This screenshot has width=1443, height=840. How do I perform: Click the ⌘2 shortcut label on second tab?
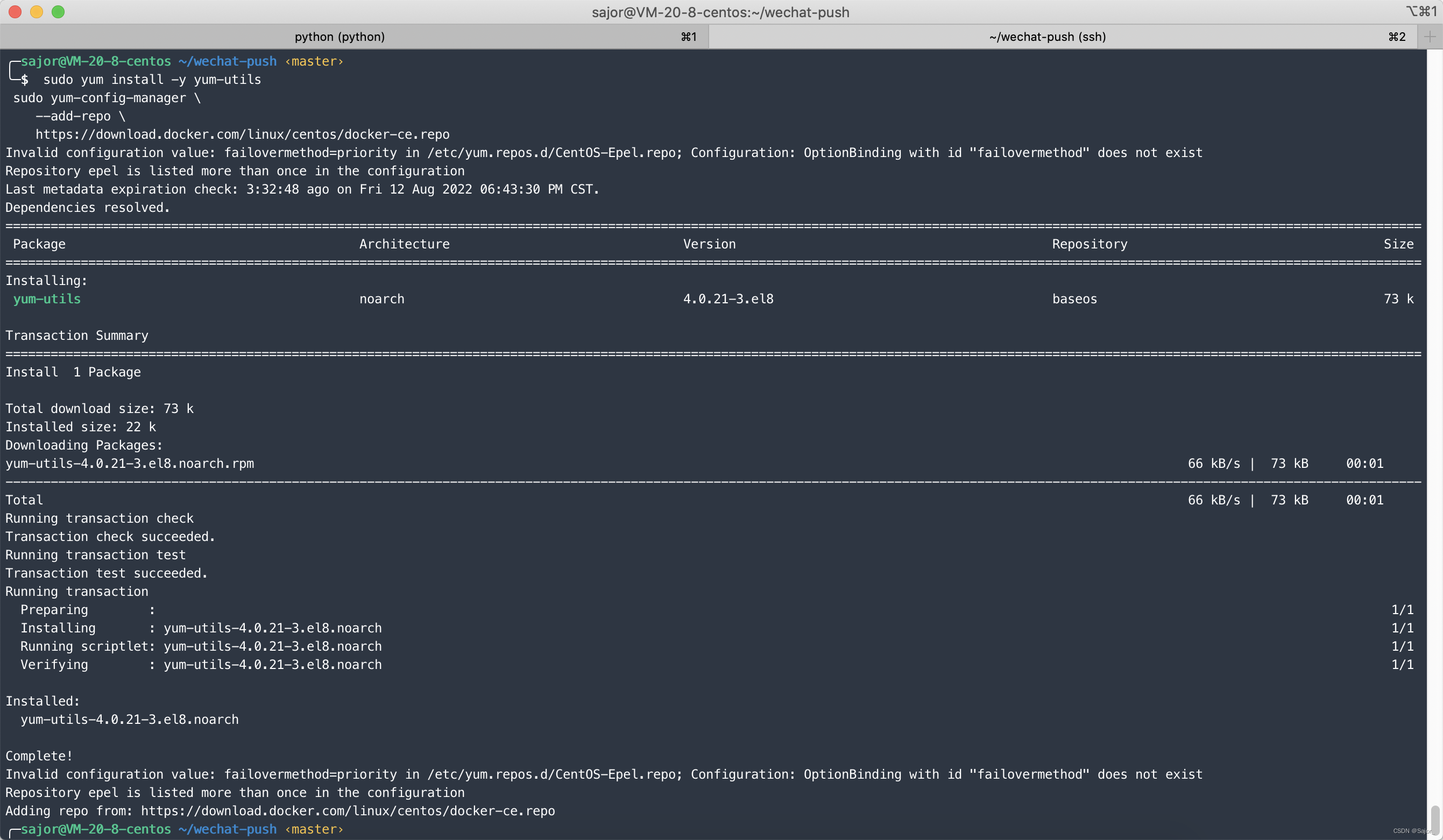tap(1396, 37)
